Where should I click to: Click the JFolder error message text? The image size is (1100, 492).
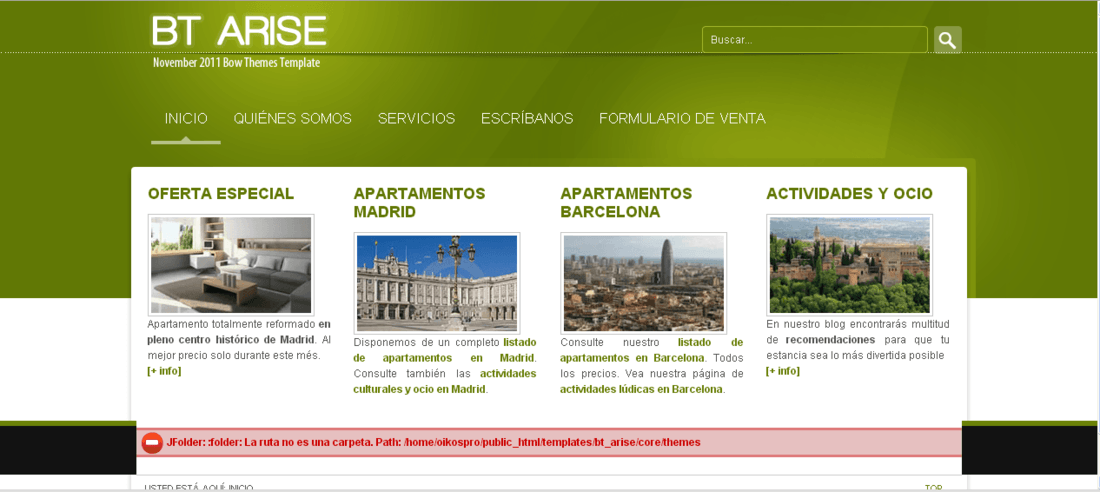tap(434, 443)
